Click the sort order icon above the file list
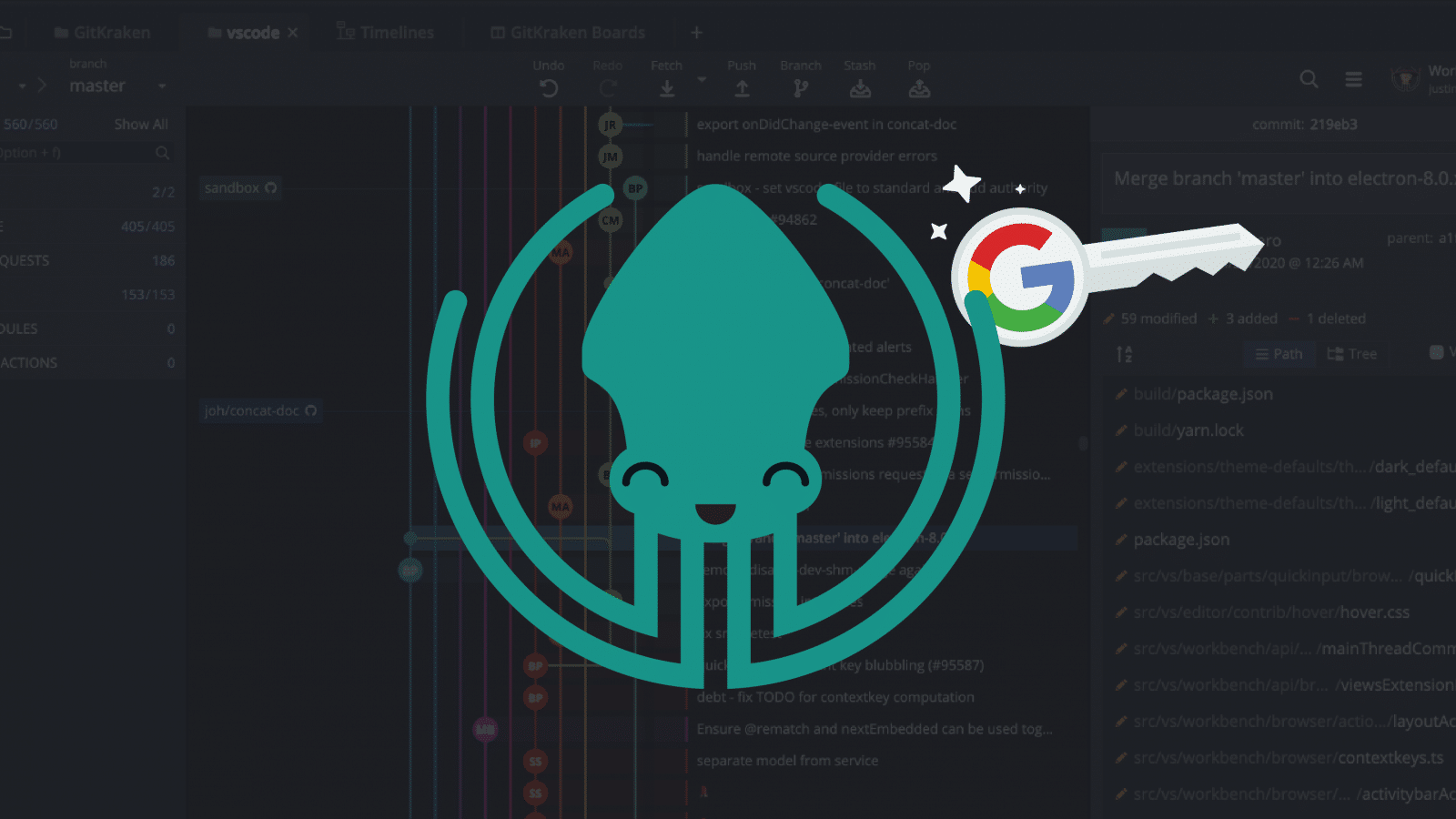1456x819 pixels. (1125, 354)
